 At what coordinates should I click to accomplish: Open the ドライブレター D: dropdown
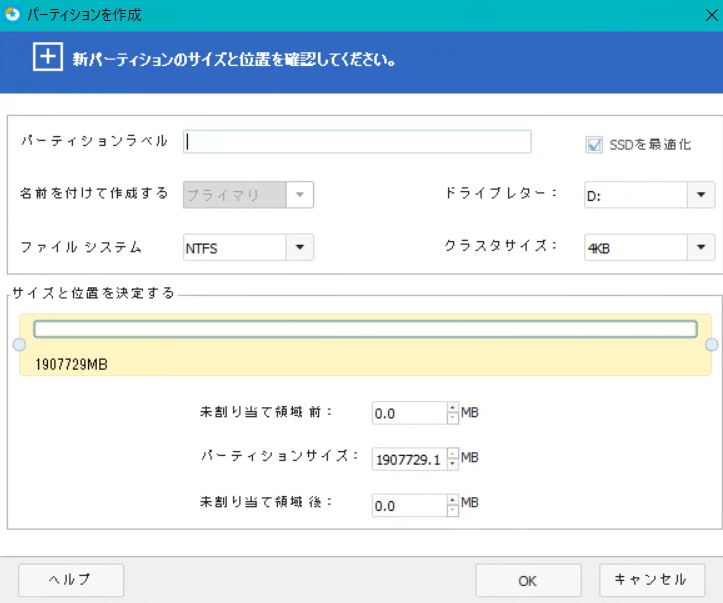(x=700, y=195)
